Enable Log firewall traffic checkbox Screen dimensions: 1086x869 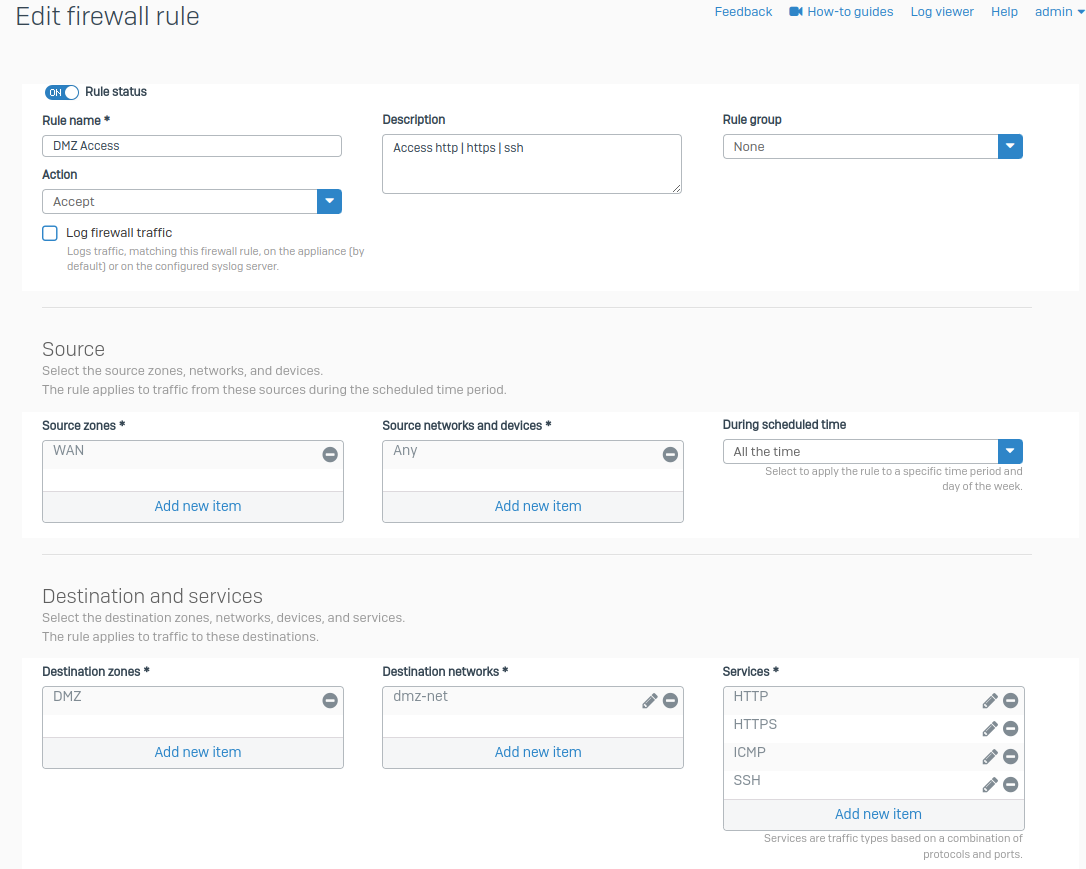(50, 233)
